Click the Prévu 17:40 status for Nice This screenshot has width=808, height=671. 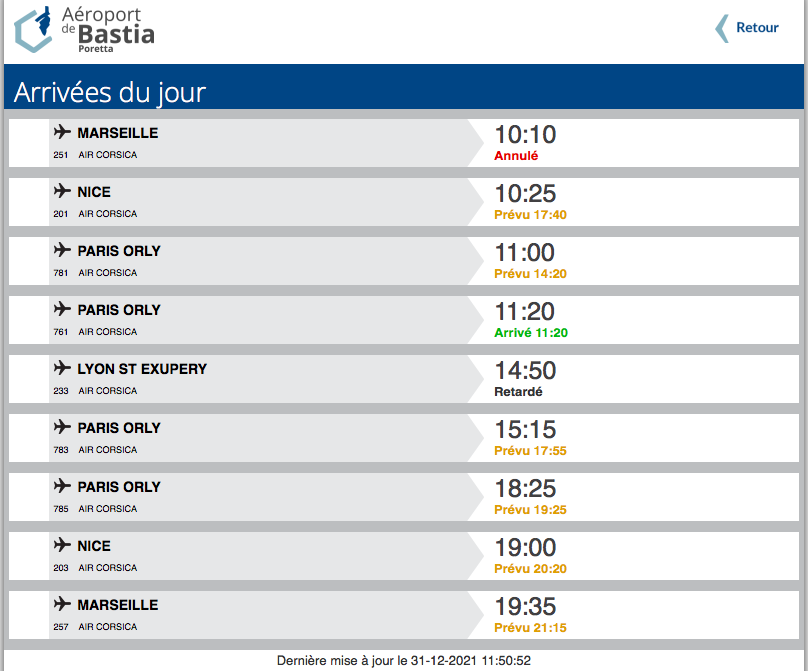(530, 215)
